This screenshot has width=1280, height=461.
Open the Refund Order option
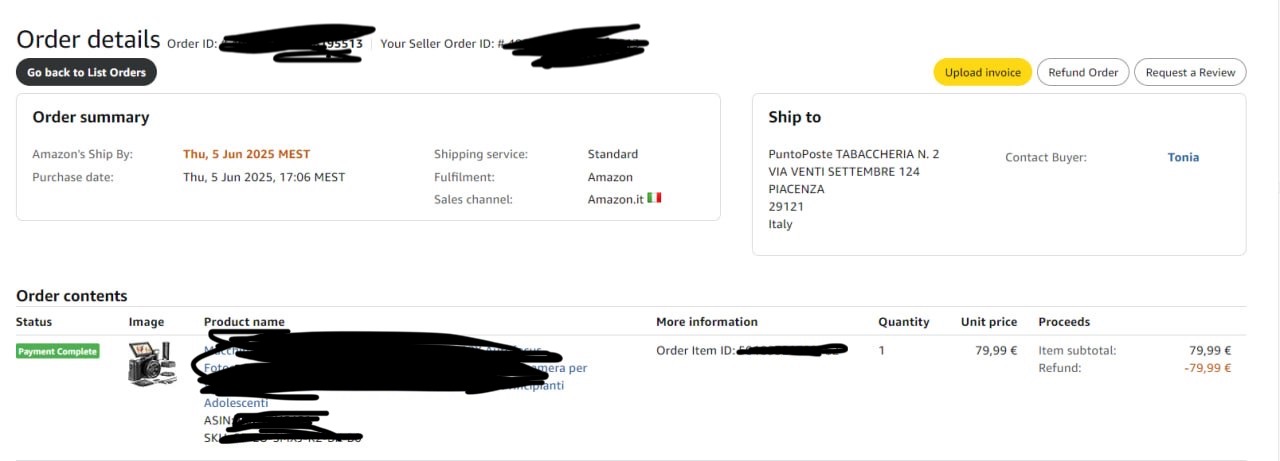[1083, 72]
